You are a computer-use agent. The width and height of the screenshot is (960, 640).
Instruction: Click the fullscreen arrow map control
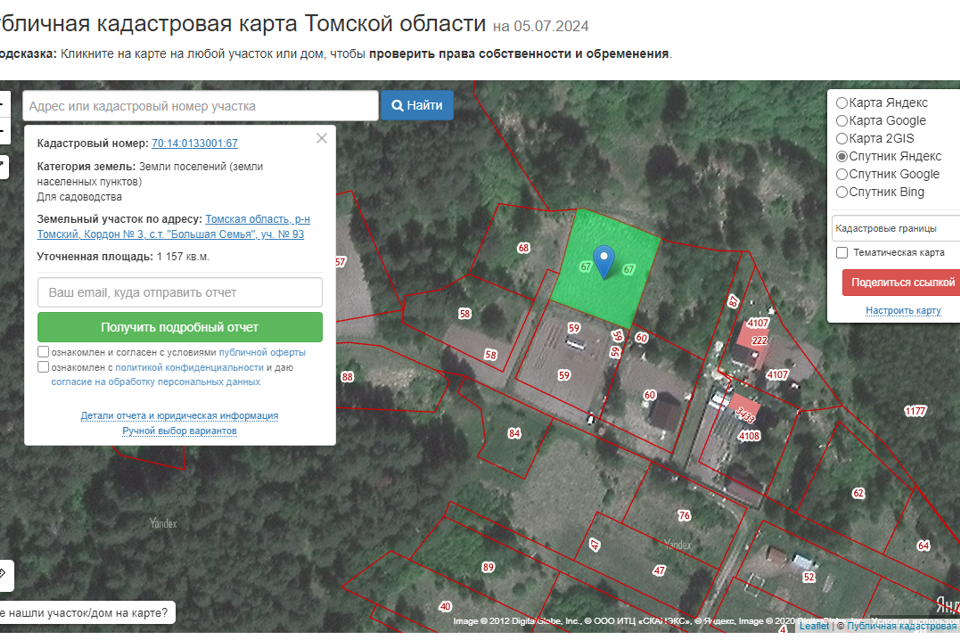click(3, 165)
